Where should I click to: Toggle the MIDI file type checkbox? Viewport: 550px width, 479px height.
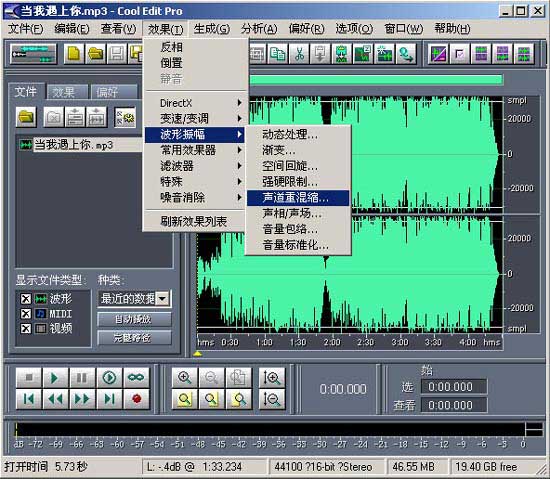[26, 313]
